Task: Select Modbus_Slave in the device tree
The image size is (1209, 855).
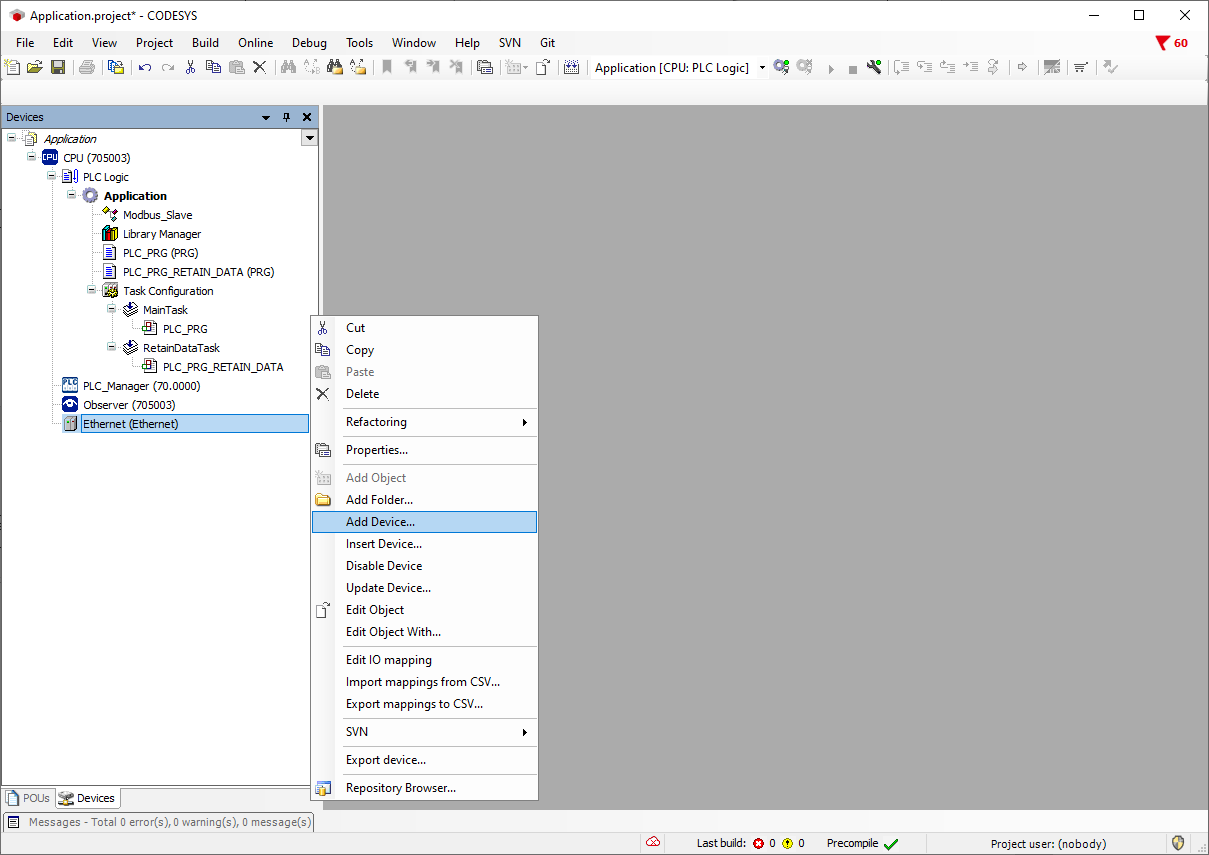Action: [x=157, y=215]
